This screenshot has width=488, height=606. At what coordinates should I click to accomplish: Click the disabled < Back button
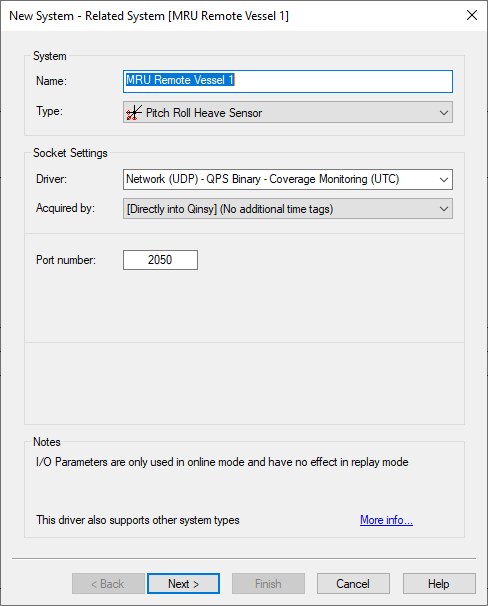[108, 584]
